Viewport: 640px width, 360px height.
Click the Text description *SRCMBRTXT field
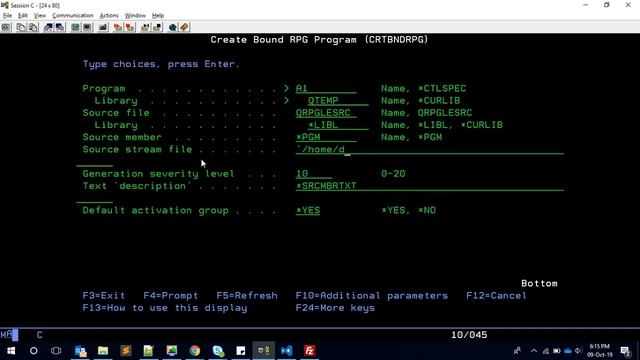click(429, 186)
